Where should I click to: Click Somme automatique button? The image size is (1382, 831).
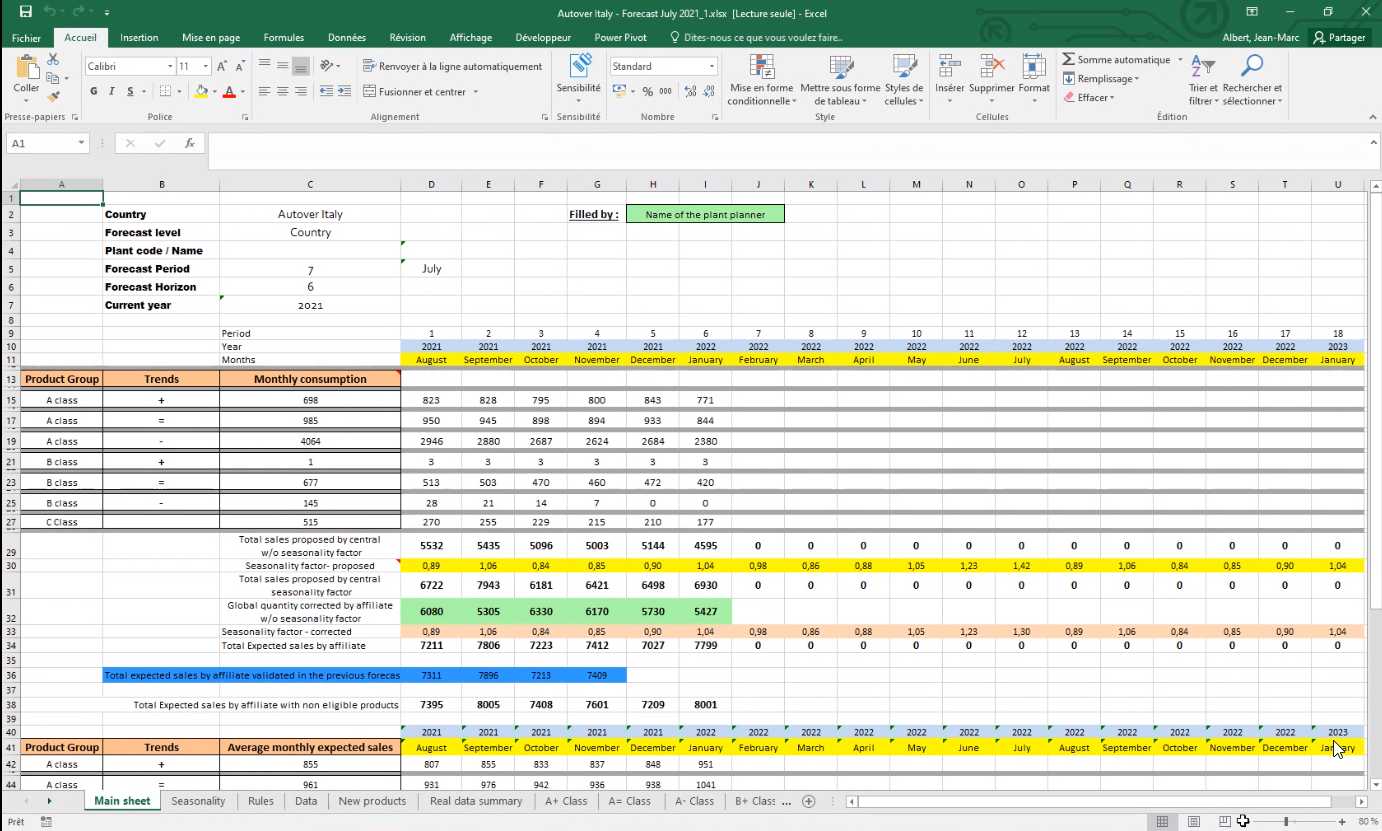(1114, 60)
